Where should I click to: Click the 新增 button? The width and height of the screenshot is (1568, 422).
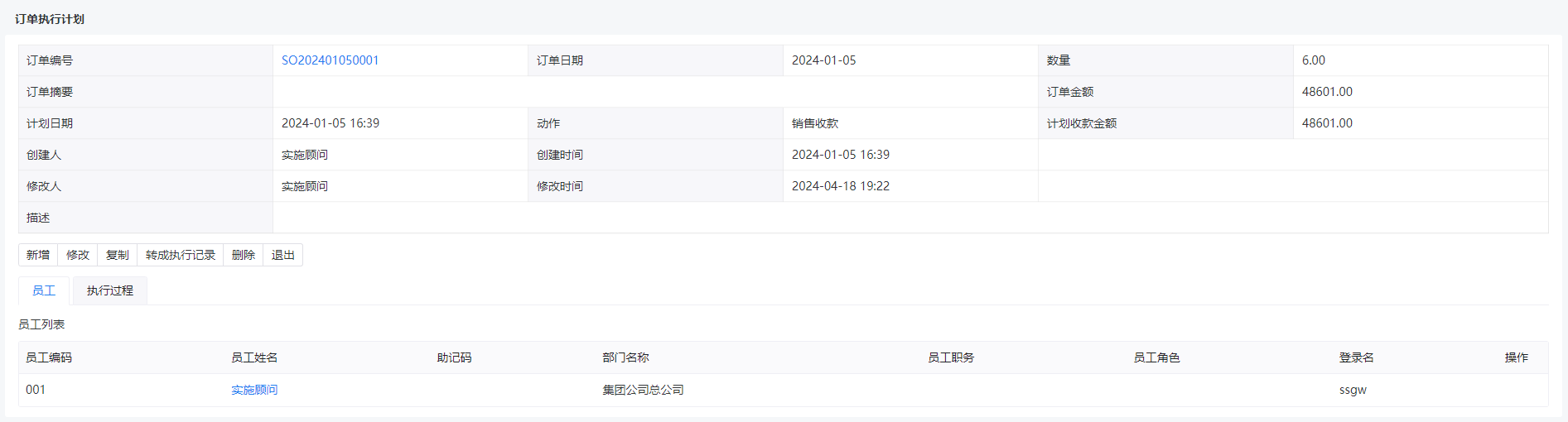click(x=38, y=255)
